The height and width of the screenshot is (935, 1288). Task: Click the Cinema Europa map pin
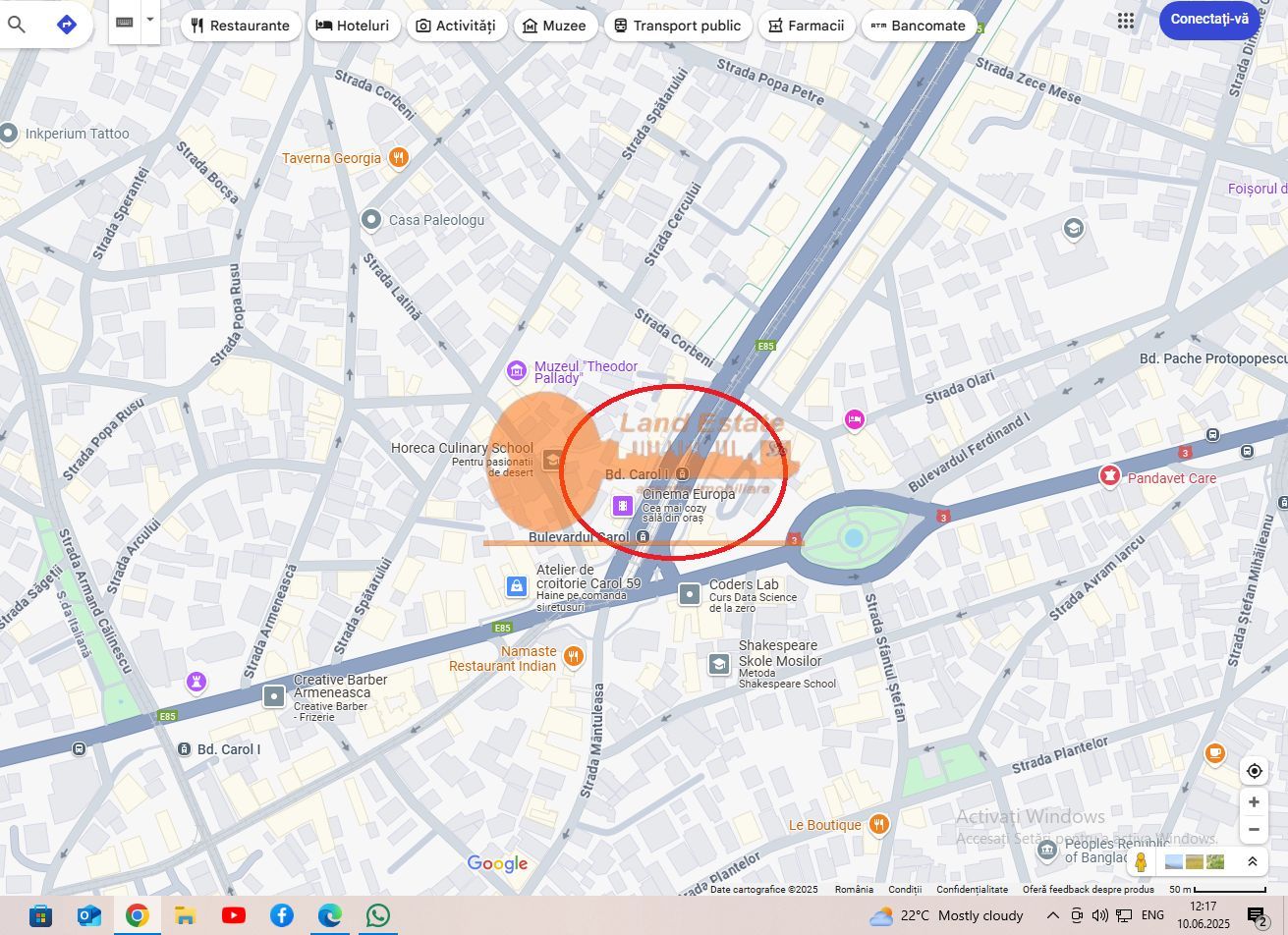click(623, 506)
